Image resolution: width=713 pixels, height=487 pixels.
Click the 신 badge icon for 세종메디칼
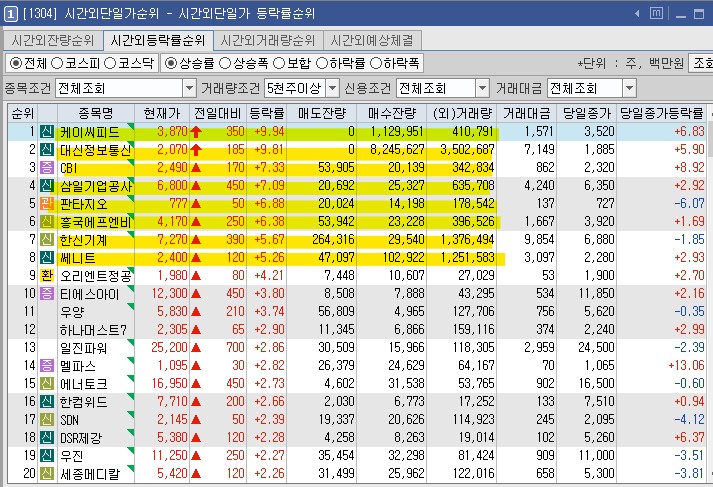[47, 474]
